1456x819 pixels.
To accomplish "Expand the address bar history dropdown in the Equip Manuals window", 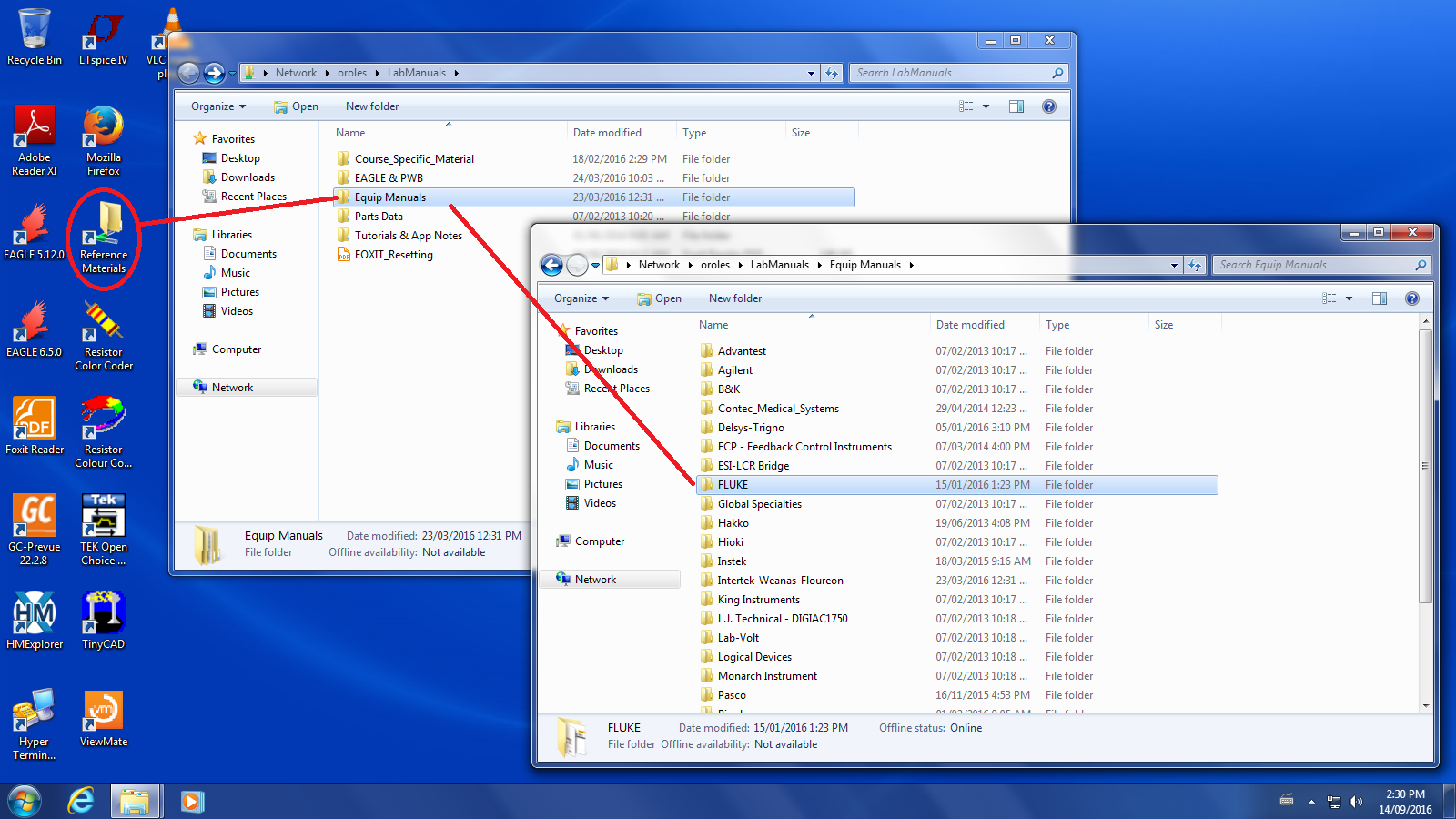I will coord(1174,265).
